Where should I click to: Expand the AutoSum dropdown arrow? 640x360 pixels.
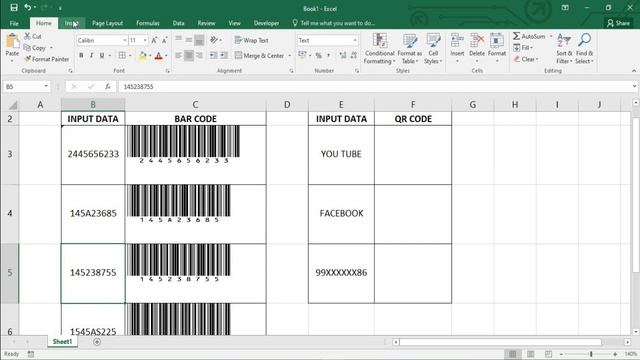pyautogui.click(x=551, y=36)
